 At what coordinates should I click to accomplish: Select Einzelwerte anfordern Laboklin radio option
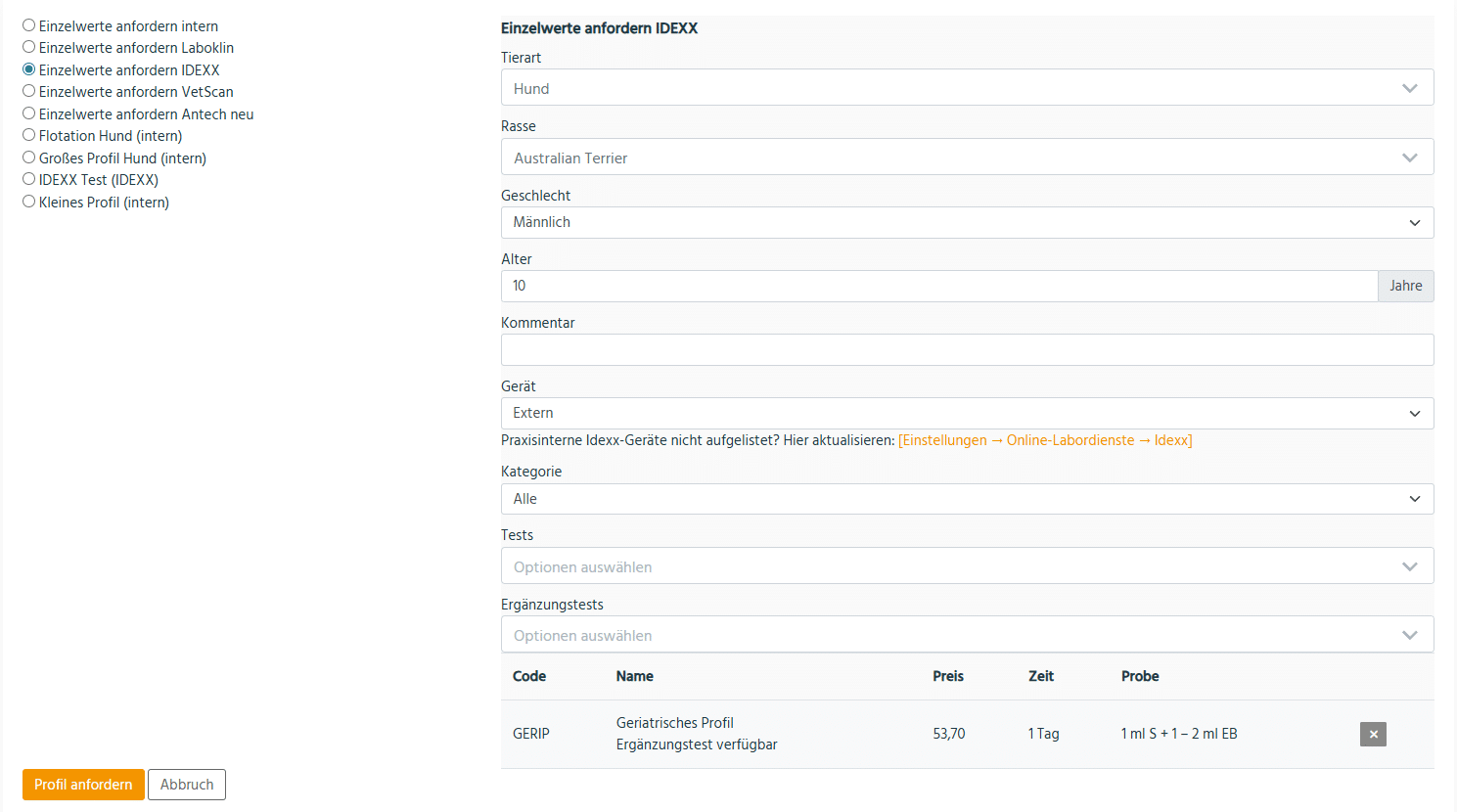pos(29,47)
